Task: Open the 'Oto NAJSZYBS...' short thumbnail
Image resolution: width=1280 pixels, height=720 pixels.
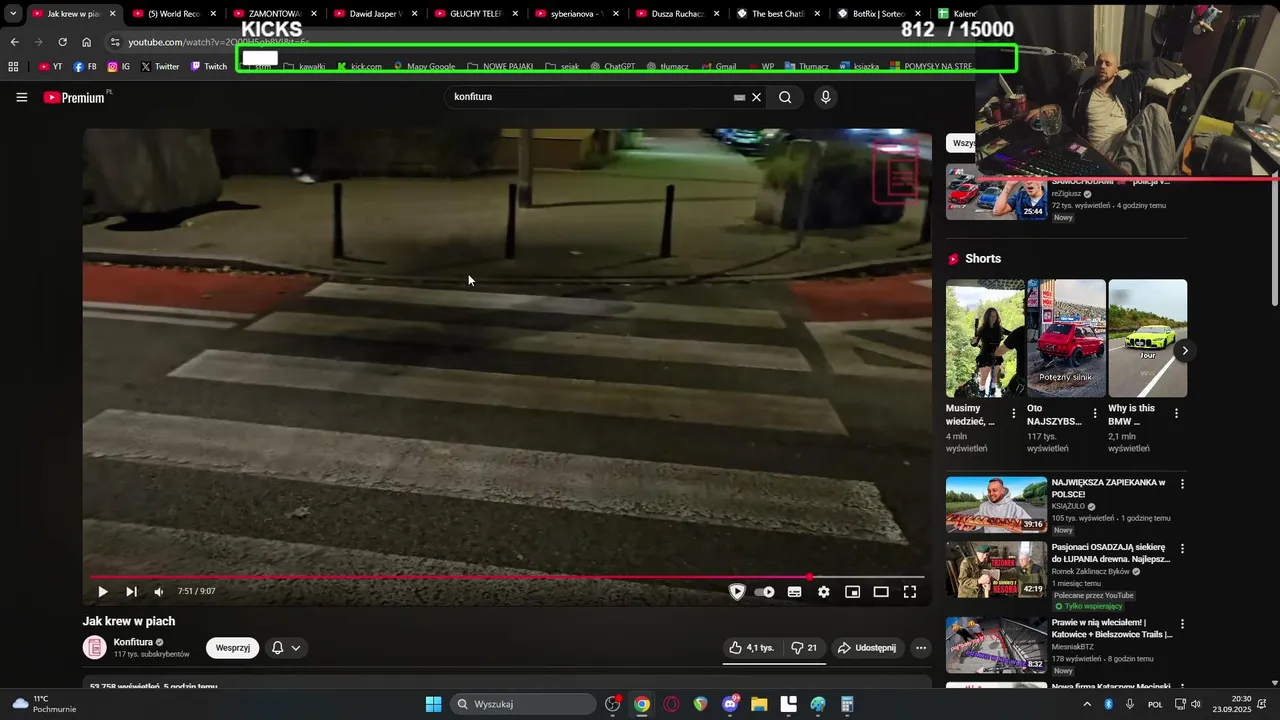Action: coord(1066,338)
